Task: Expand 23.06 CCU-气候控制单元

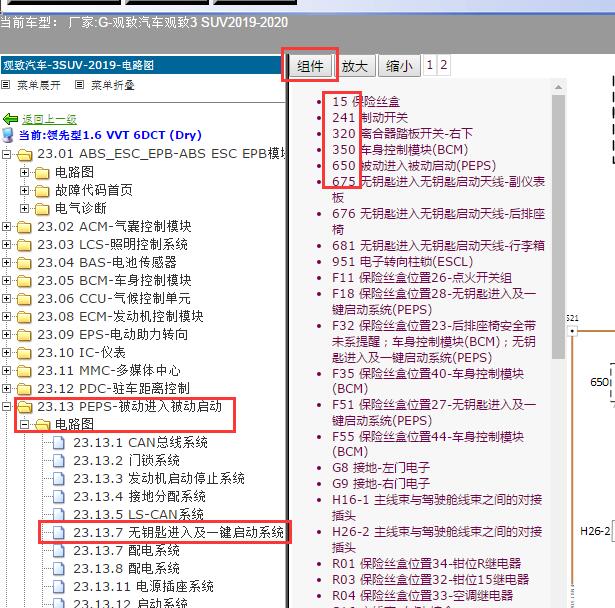Action: 6,299
